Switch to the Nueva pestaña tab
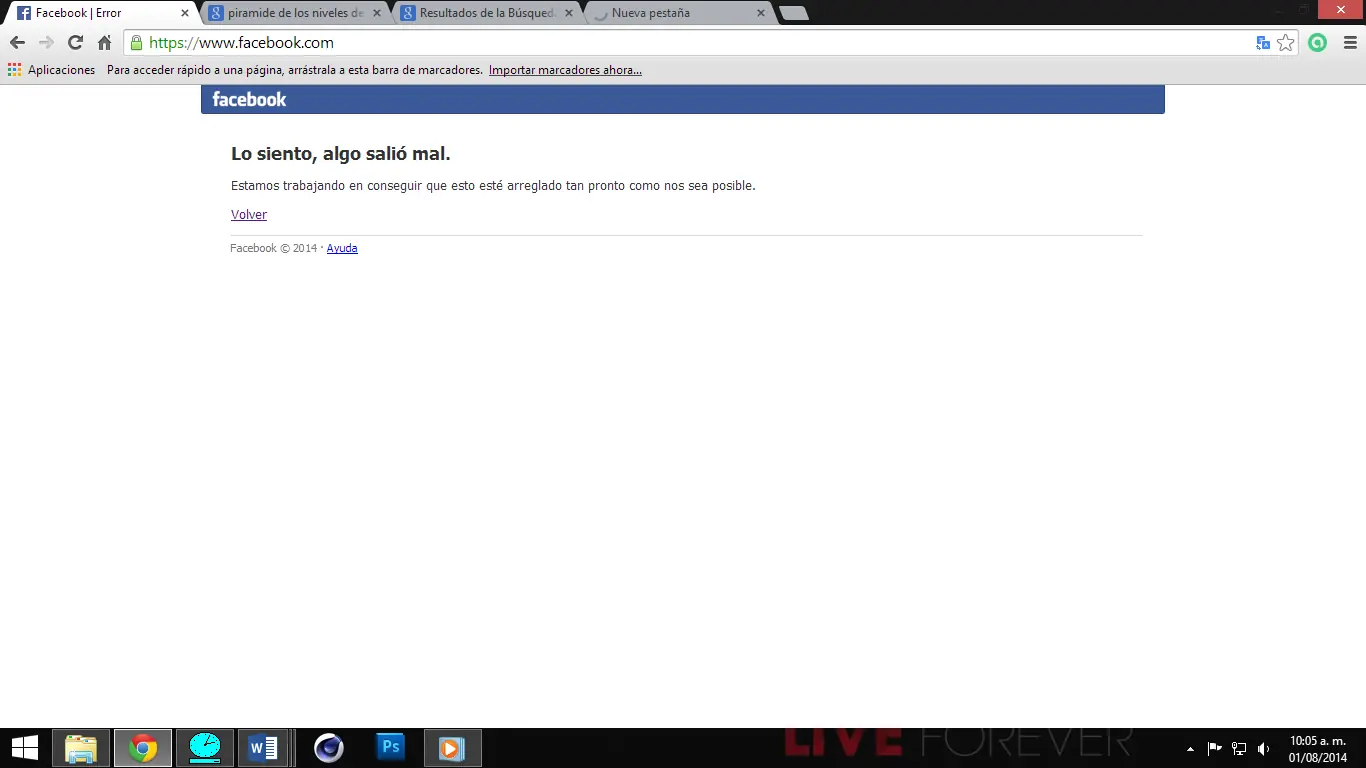Screen dimensions: 1366x768 point(679,13)
